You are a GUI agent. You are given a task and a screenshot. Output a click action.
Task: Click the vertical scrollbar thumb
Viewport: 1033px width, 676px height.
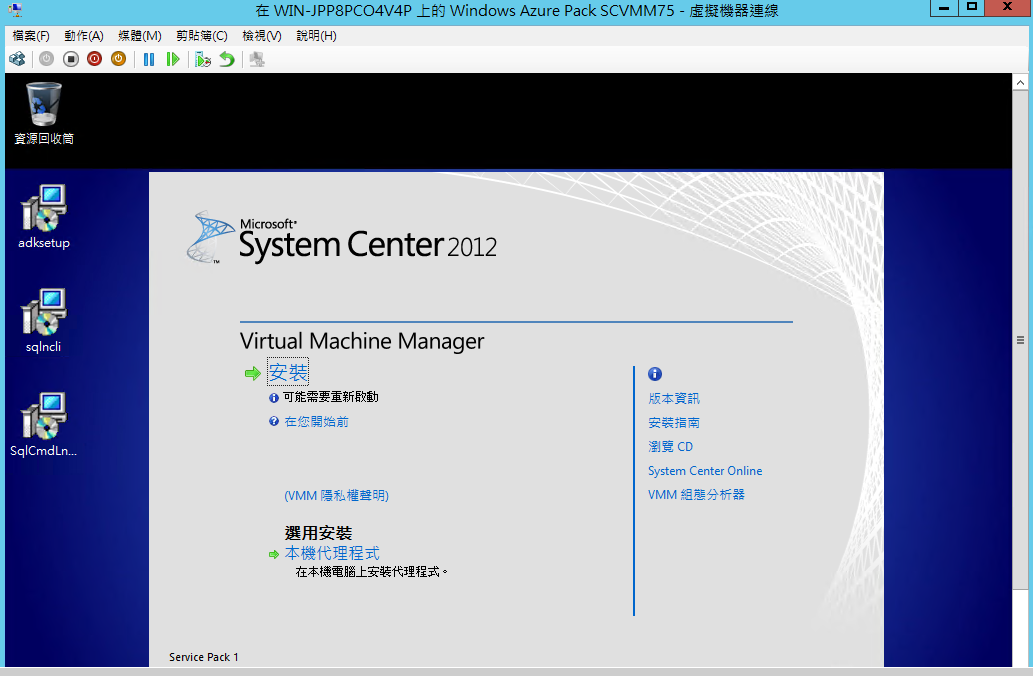pyautogui.click(x=1020, y=340)
